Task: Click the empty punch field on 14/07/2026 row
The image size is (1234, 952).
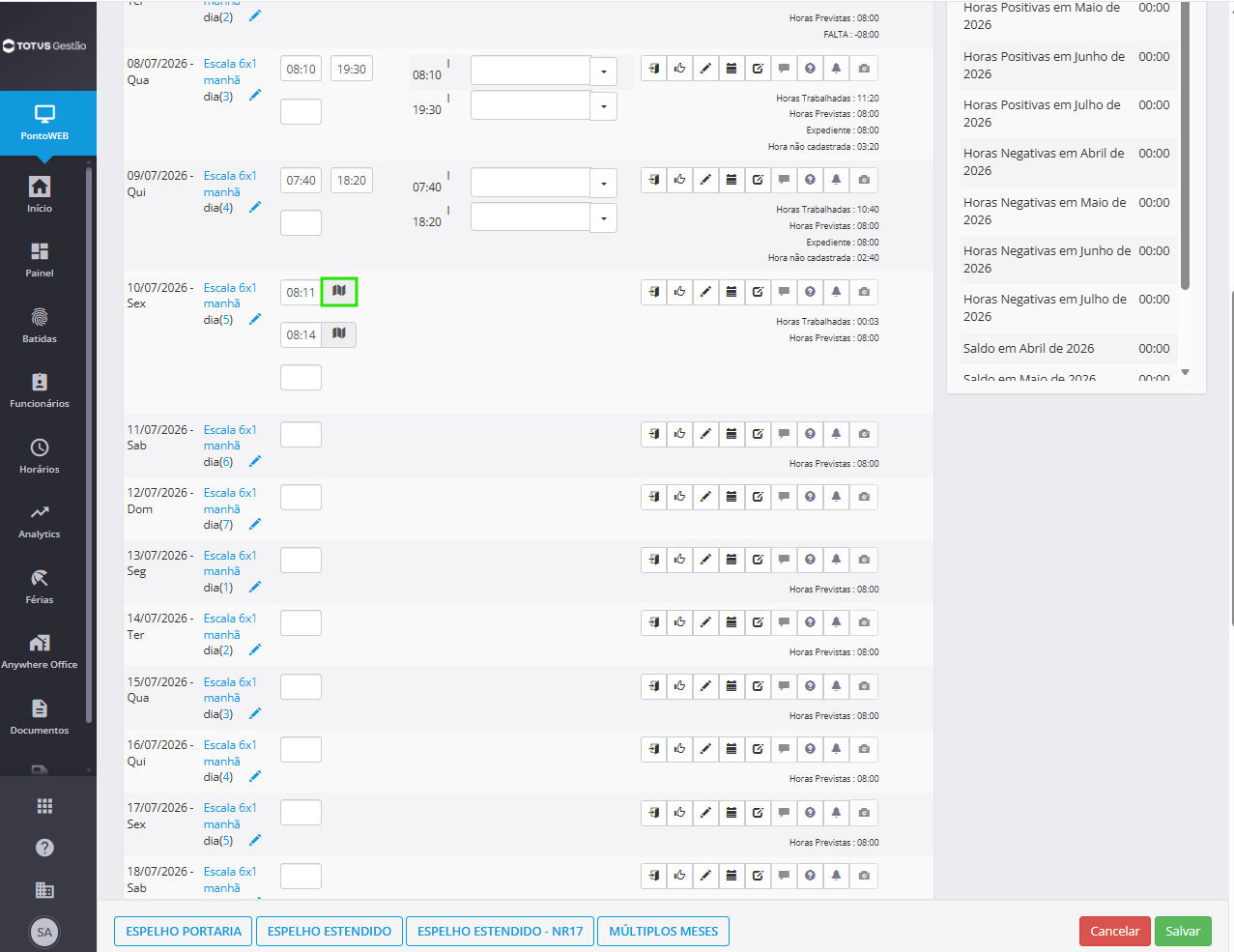Action: tap(301, 623)
